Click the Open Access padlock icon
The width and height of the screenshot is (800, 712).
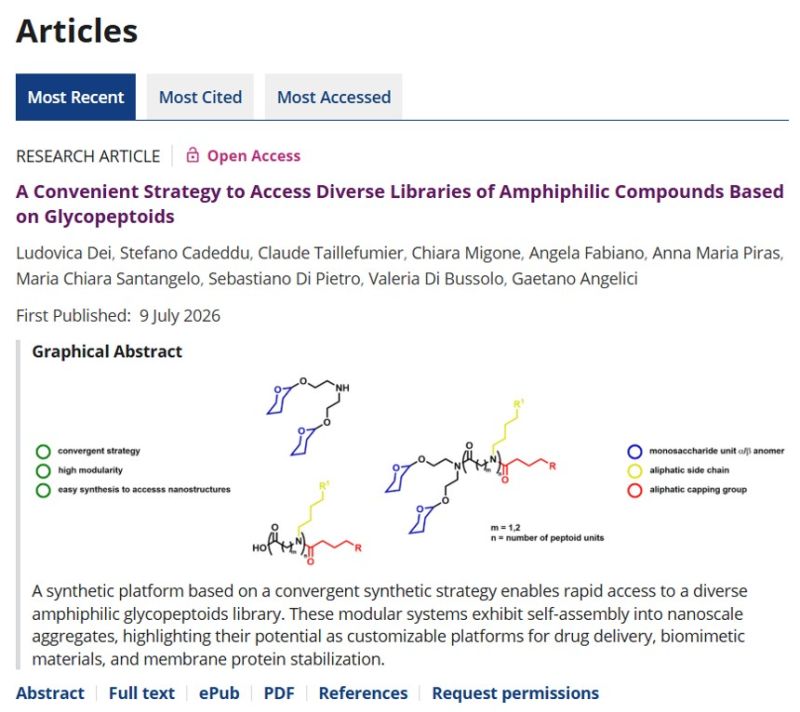click(192, 155)
